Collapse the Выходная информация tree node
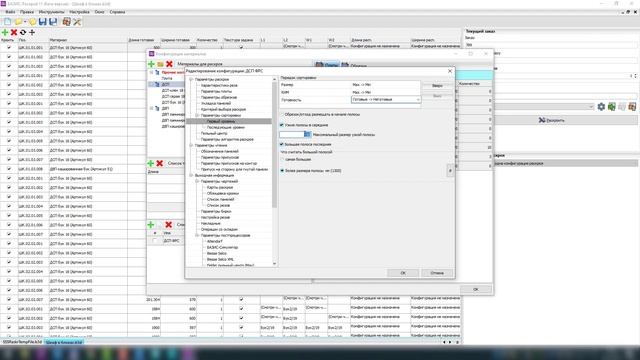Viewport: 640px width, 360px height. [191, 175]
